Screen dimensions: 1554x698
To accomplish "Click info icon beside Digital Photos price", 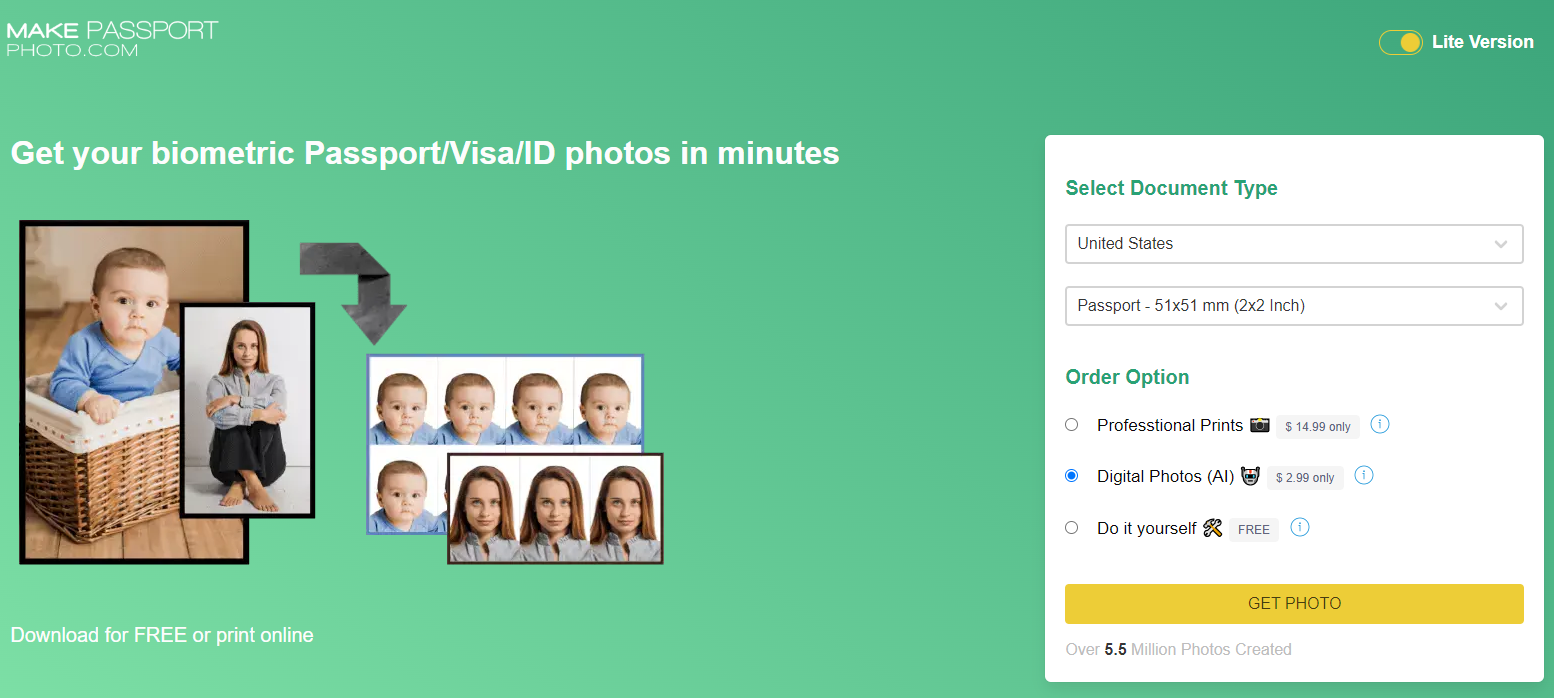I will 1364,475.
